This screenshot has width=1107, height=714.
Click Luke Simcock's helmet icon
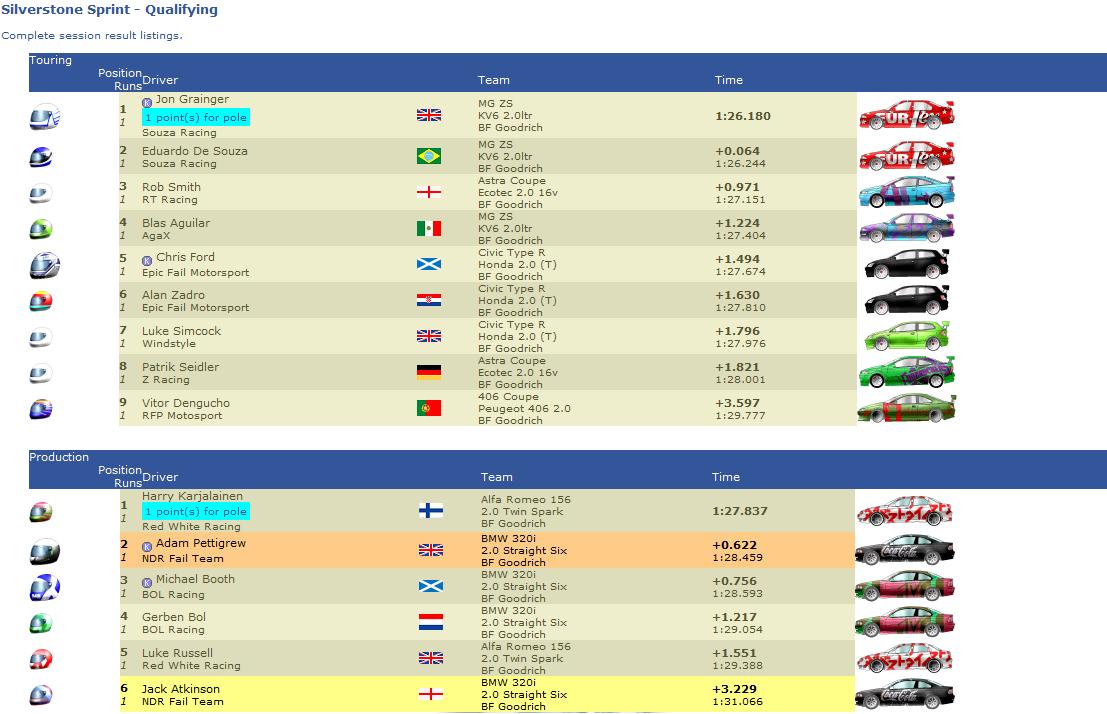coord(41,338)
